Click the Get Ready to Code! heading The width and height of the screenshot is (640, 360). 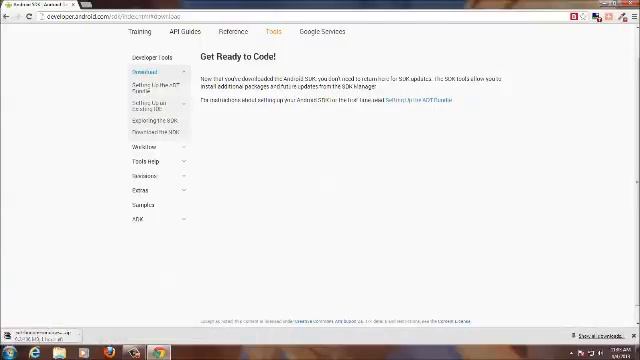click(238, 57)
